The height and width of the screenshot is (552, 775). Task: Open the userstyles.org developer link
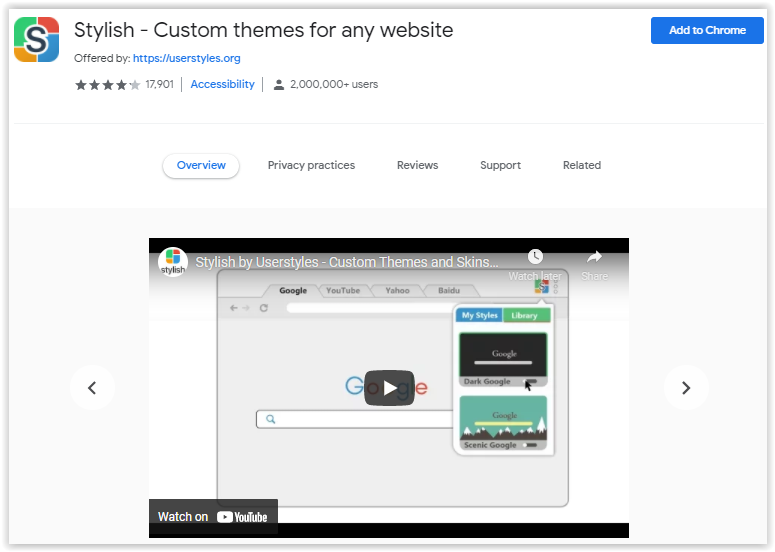coord(186,58)
